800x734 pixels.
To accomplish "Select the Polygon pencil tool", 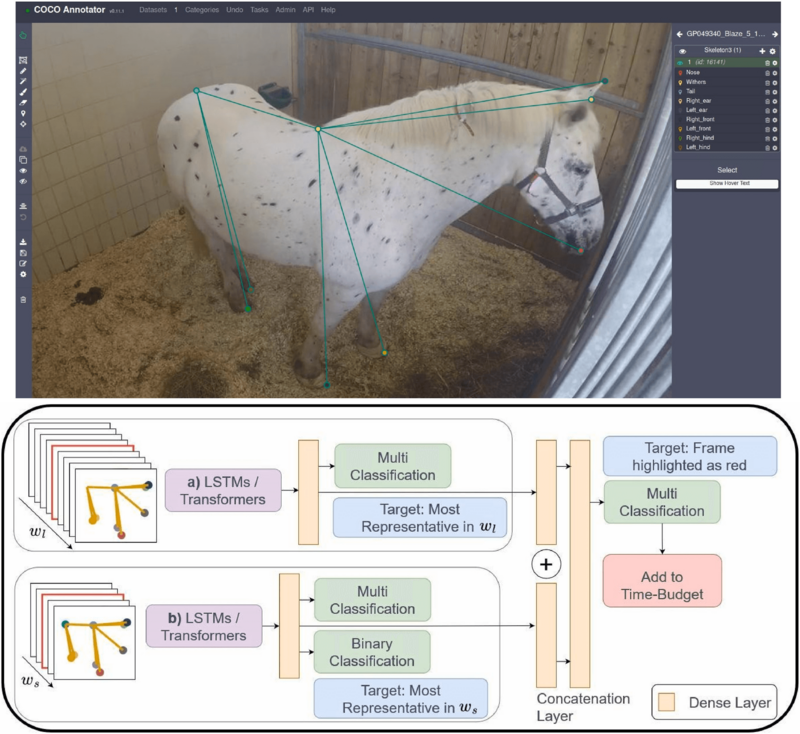I will point(23,73).
